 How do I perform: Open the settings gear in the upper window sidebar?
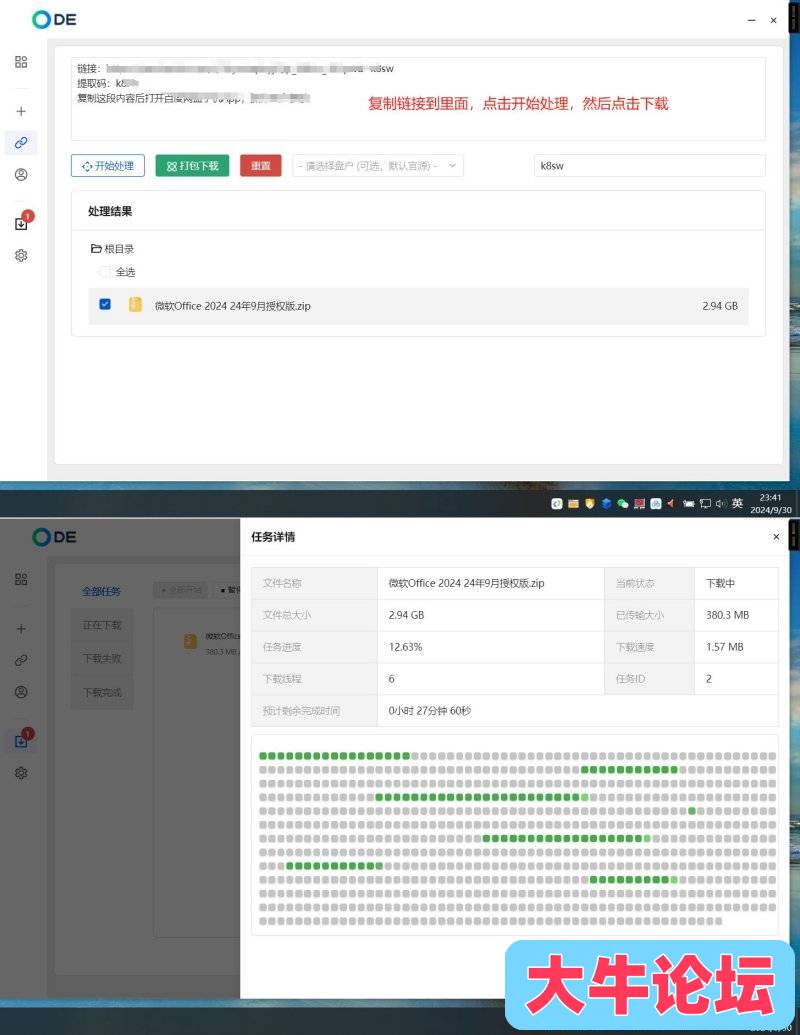[x=21, y=255]
